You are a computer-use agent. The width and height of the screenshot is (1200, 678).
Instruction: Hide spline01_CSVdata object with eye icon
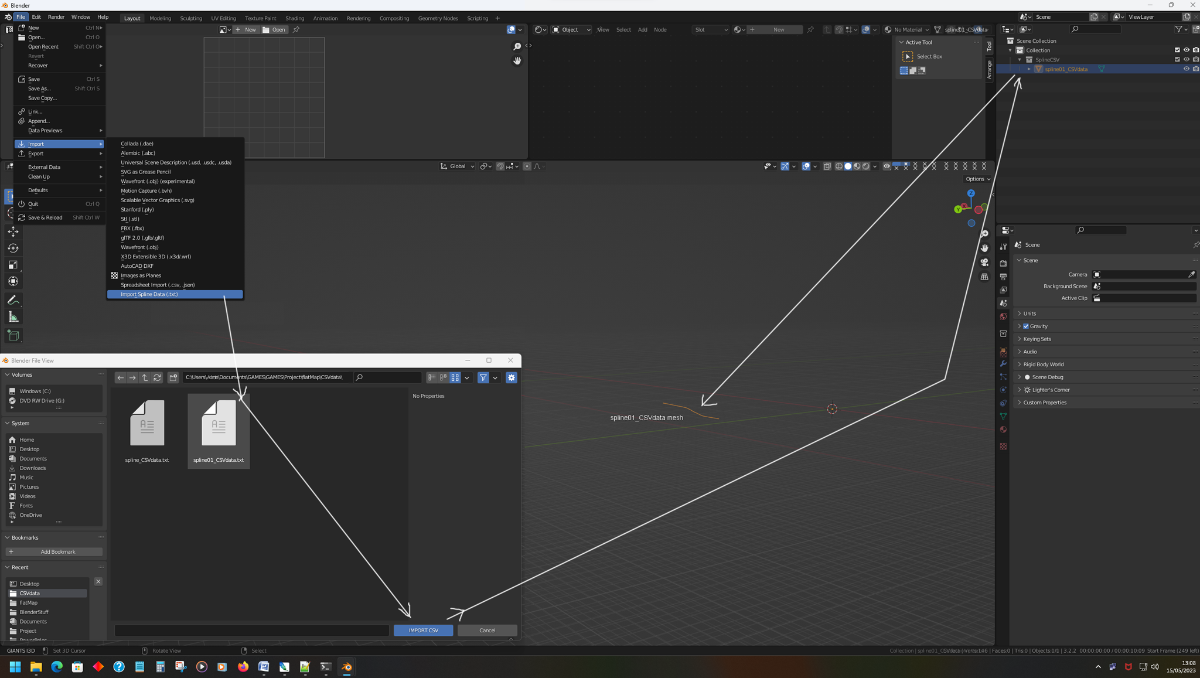1187,69
